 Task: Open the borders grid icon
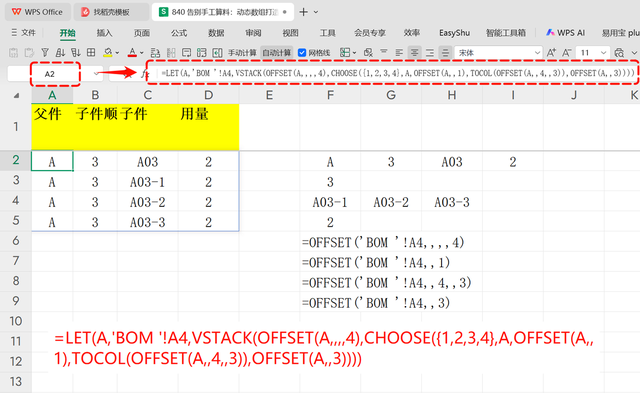(91, 53)
